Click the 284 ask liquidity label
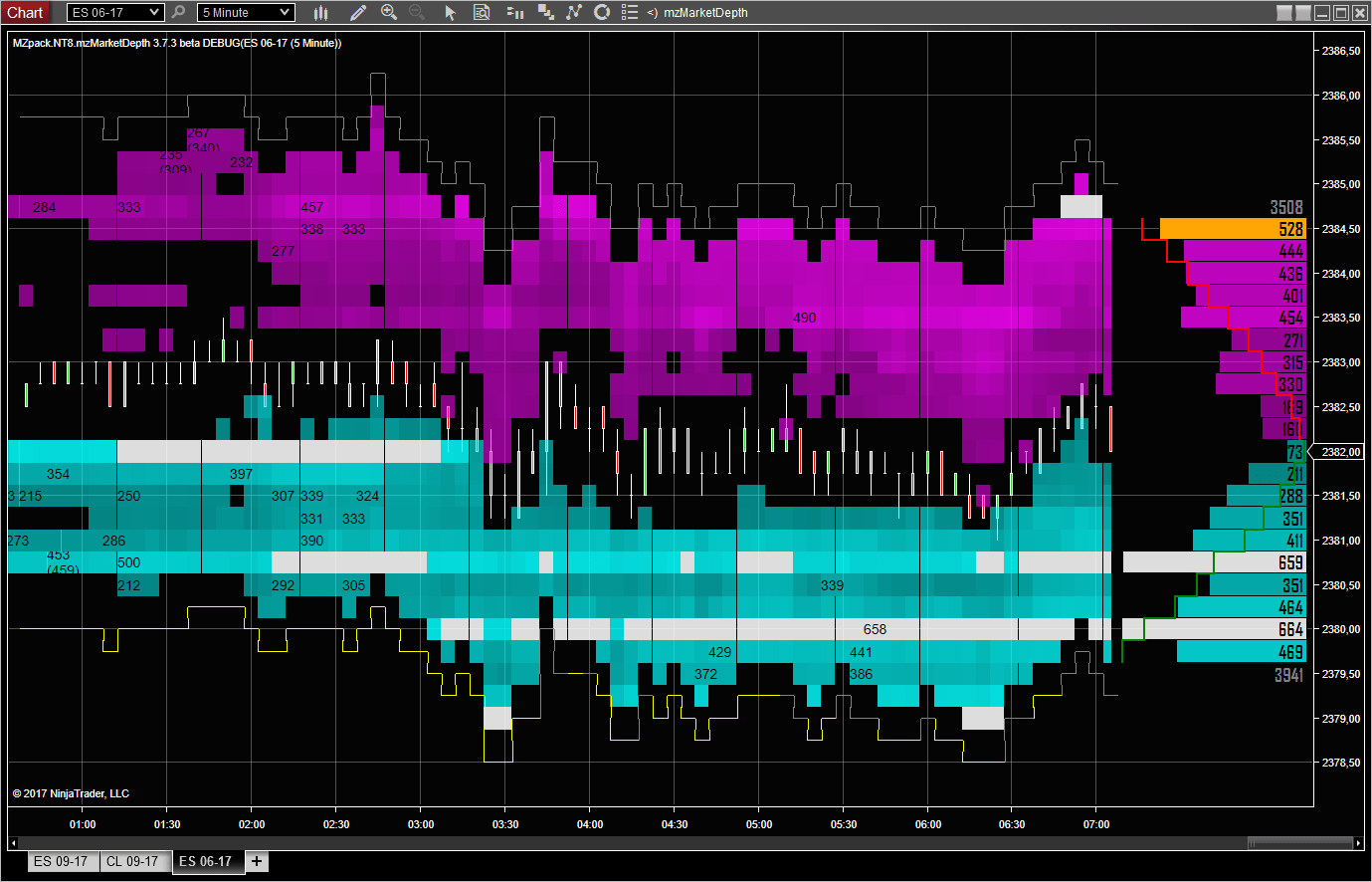1372x882 pixels. [x=44, y=207]
